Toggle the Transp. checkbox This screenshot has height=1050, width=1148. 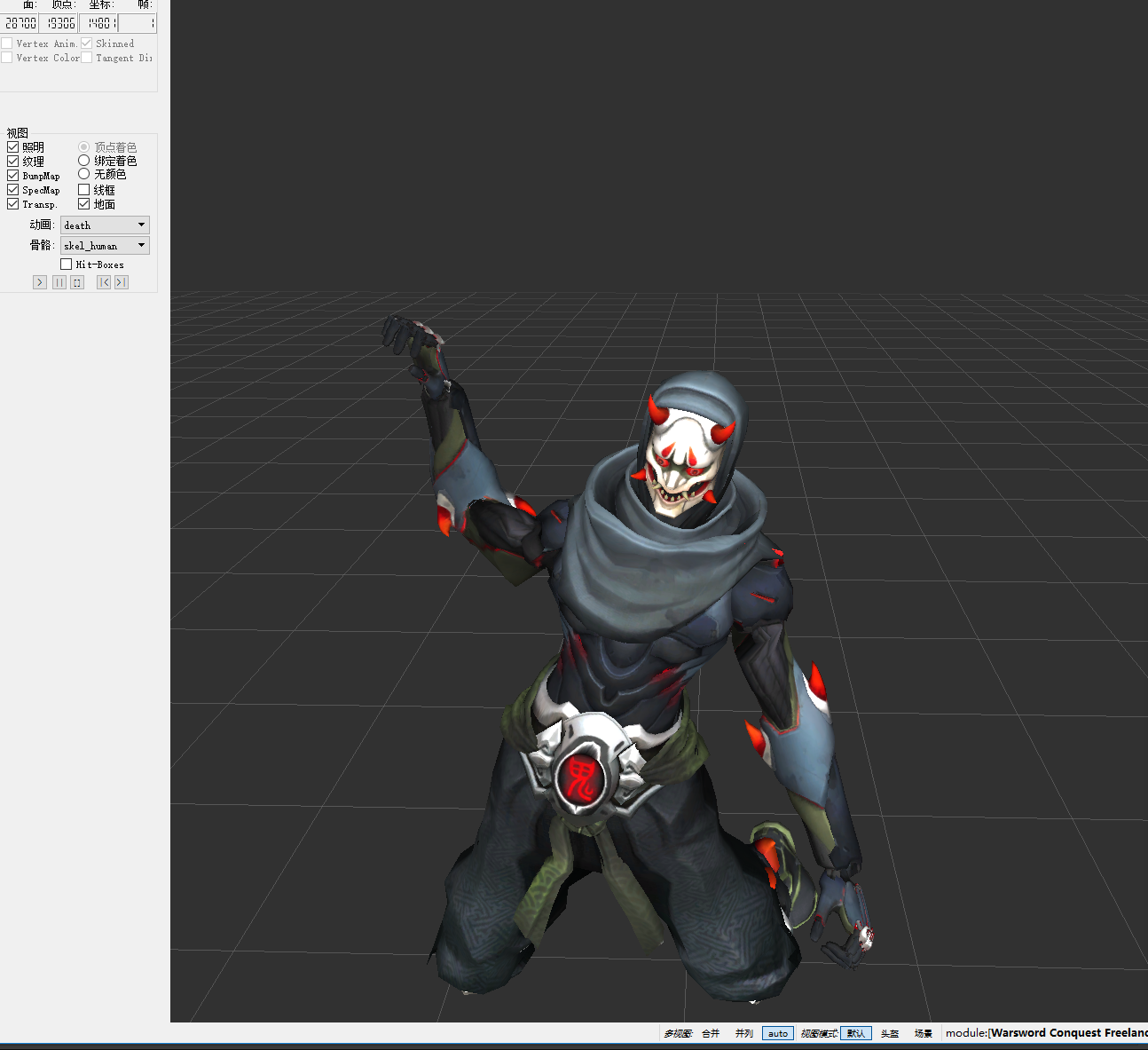13,204
